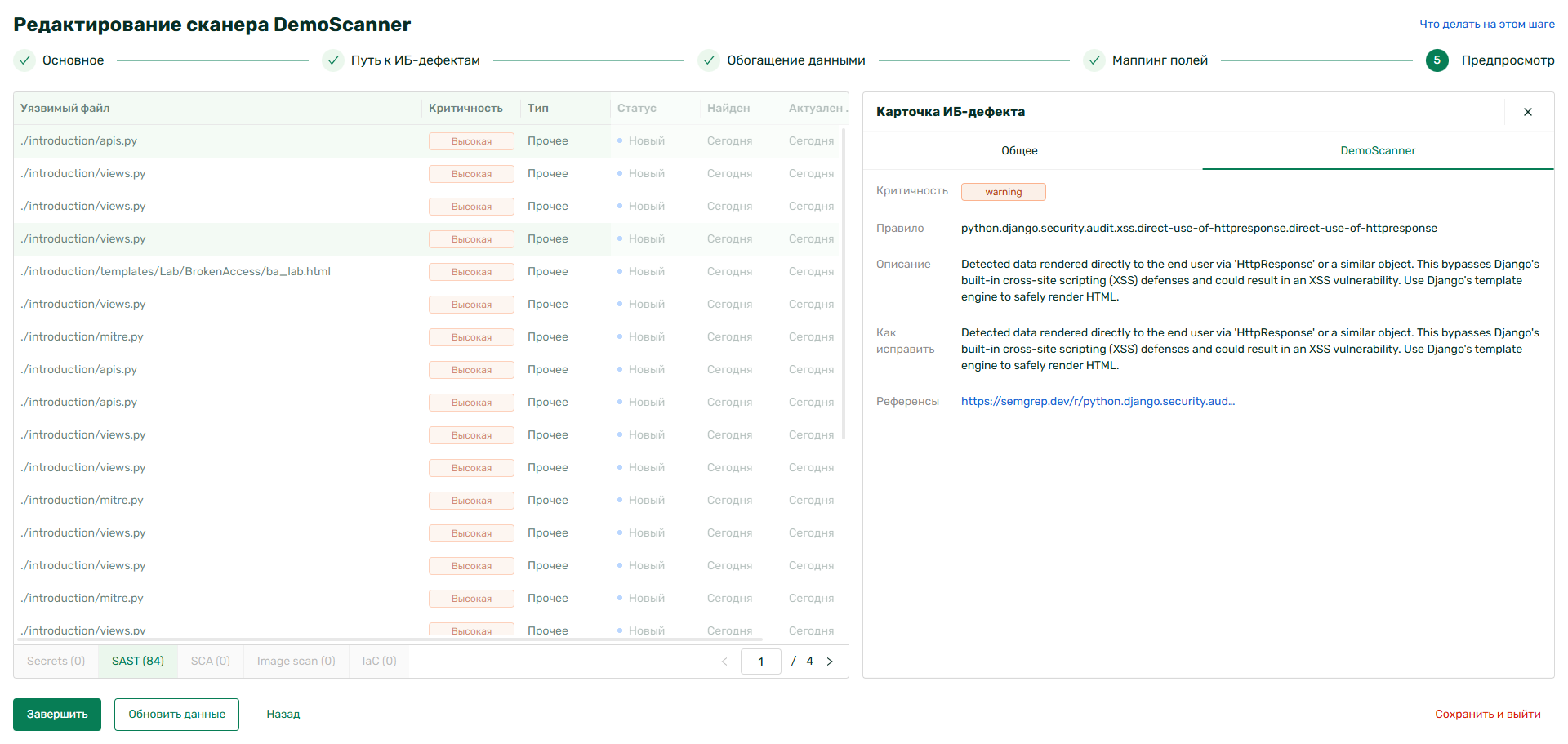Click the Завершить button

(57, 715)
